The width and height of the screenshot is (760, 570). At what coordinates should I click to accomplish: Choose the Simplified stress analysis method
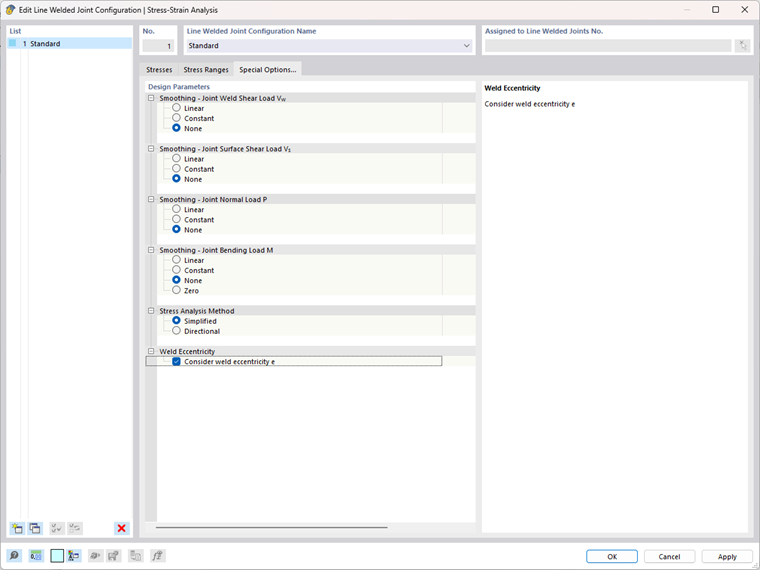176,320
